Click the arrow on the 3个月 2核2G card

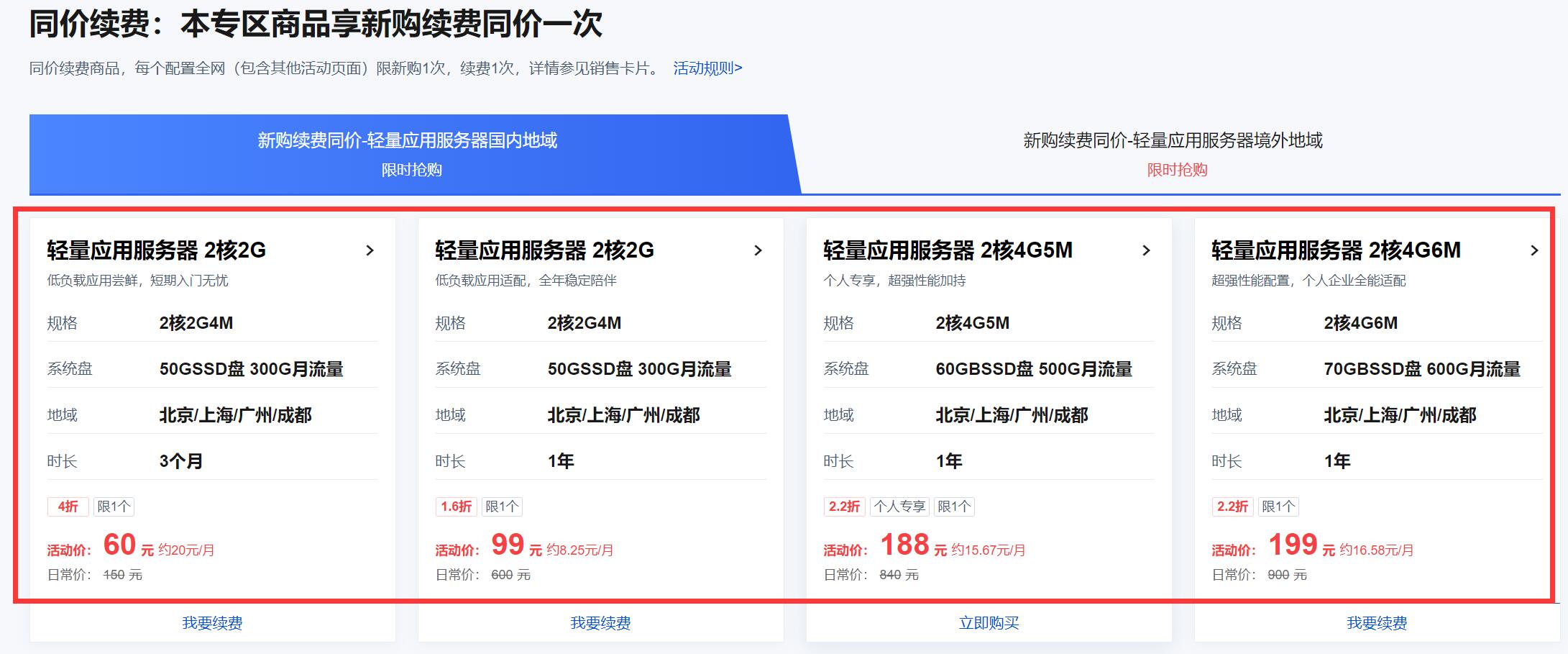pos(370,250)
